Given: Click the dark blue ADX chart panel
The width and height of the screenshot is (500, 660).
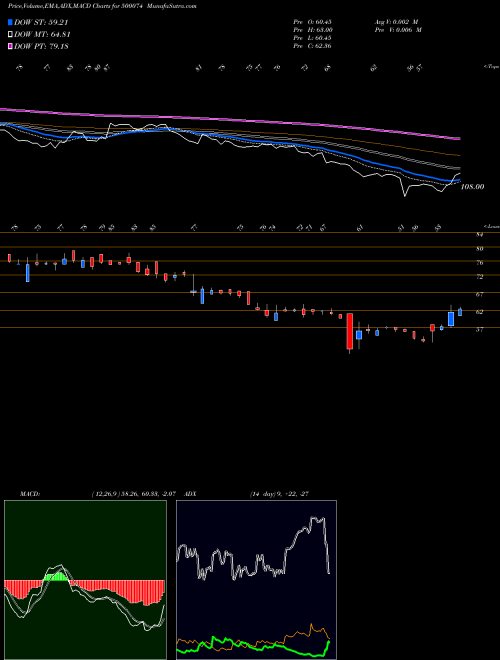Looking at the screenshot, I should pos(256,580).
